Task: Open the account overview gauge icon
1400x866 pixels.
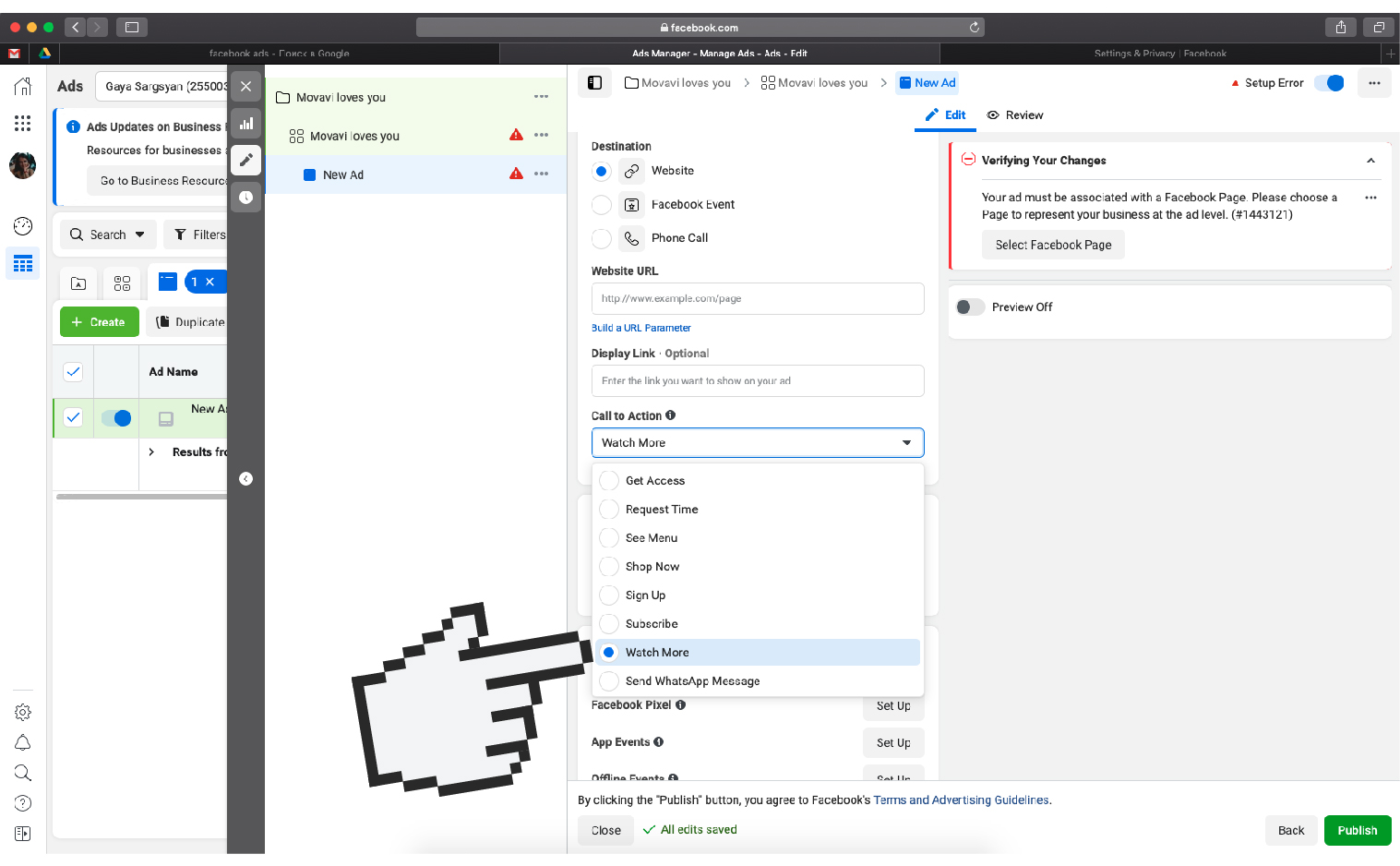Action: pyautogui.click(x=23, y=226)
